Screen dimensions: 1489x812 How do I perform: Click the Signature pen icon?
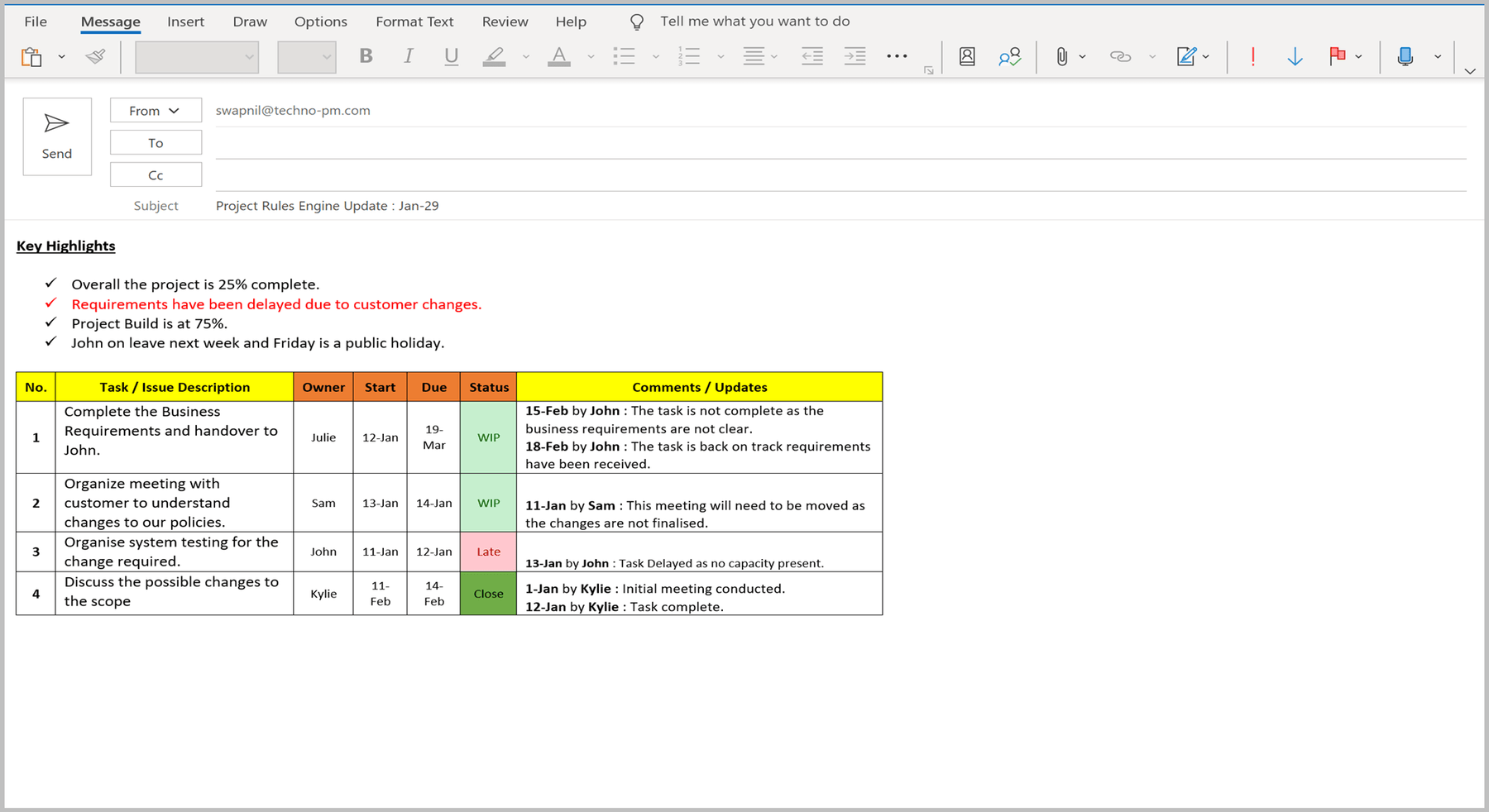click(1186, 56)
